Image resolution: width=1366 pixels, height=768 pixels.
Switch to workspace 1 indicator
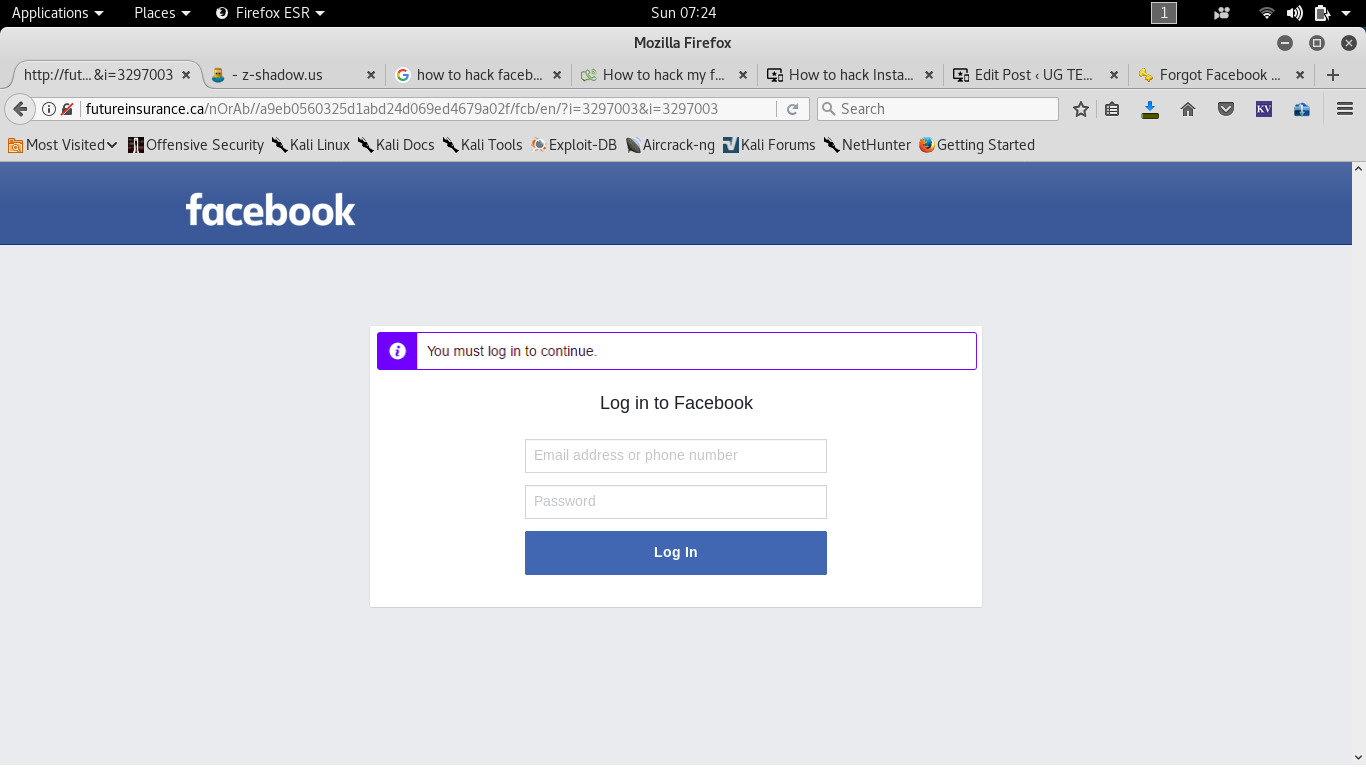coord(1164,13)
